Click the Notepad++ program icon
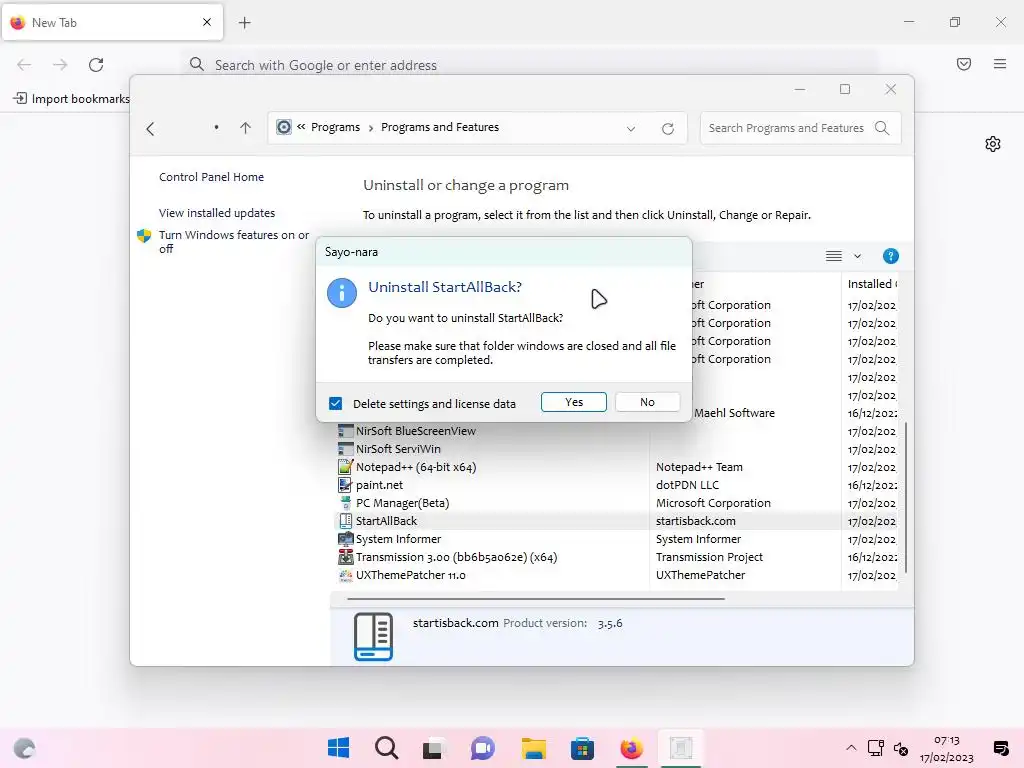1024x768 pixels. pyautogui.click(x=345, y=467)
